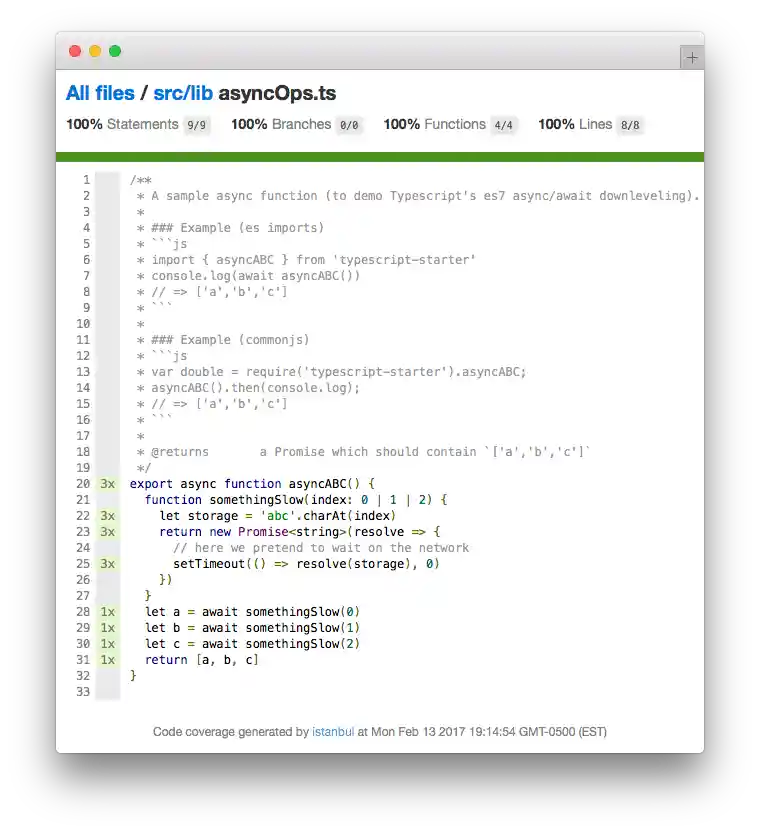Click the 'let c = await somethingSlow(2)' line

[x=253, y=644]
